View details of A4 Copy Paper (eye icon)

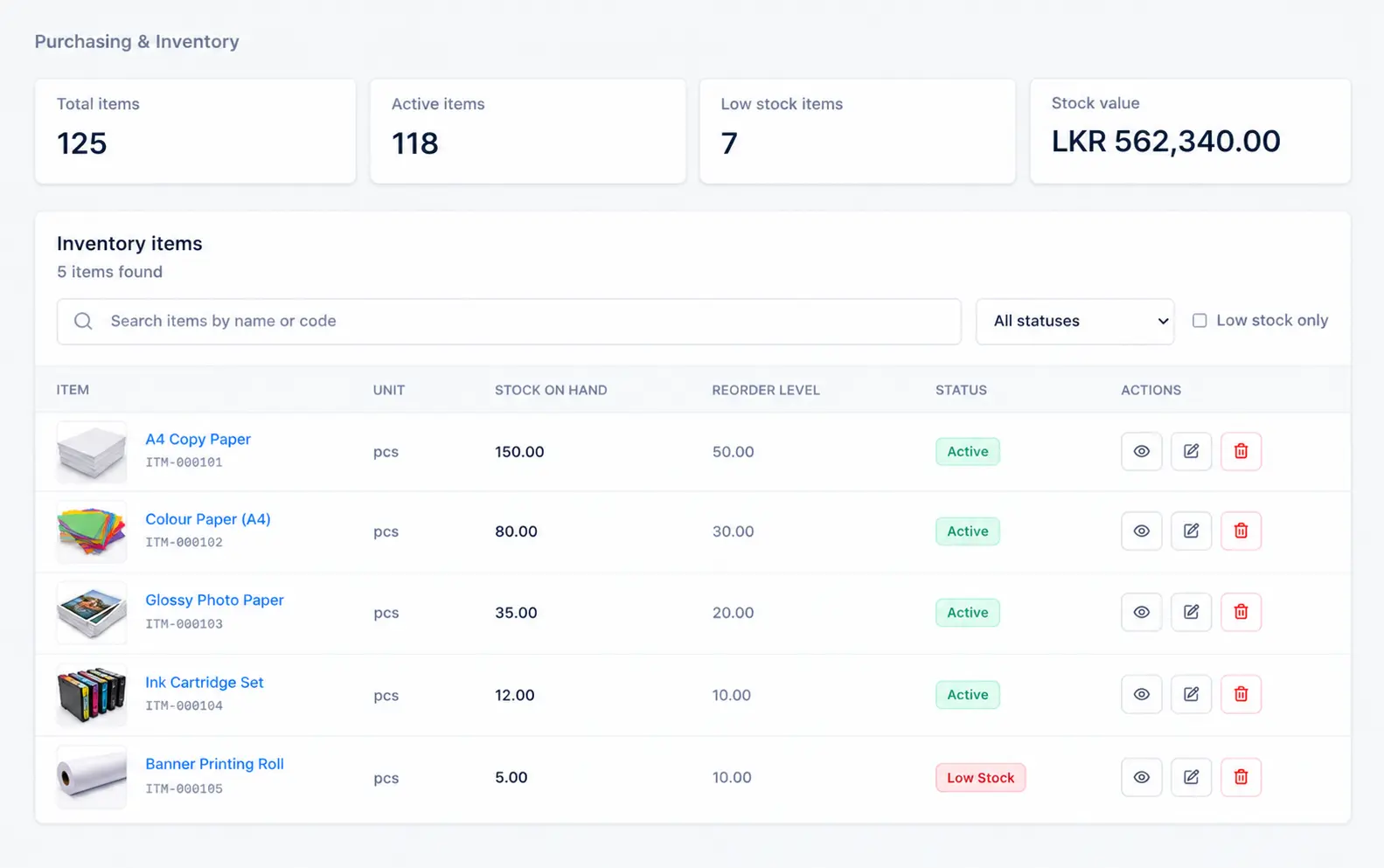point(1141,451)
